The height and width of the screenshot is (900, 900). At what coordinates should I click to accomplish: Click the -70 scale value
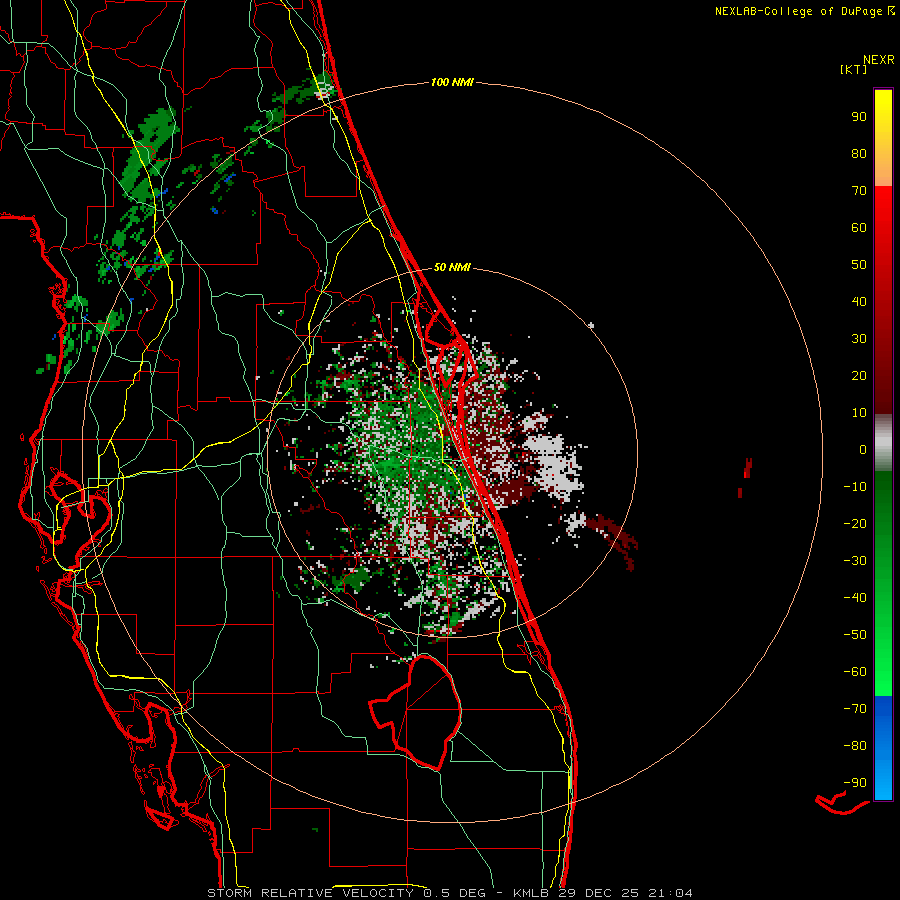[855, 708]
